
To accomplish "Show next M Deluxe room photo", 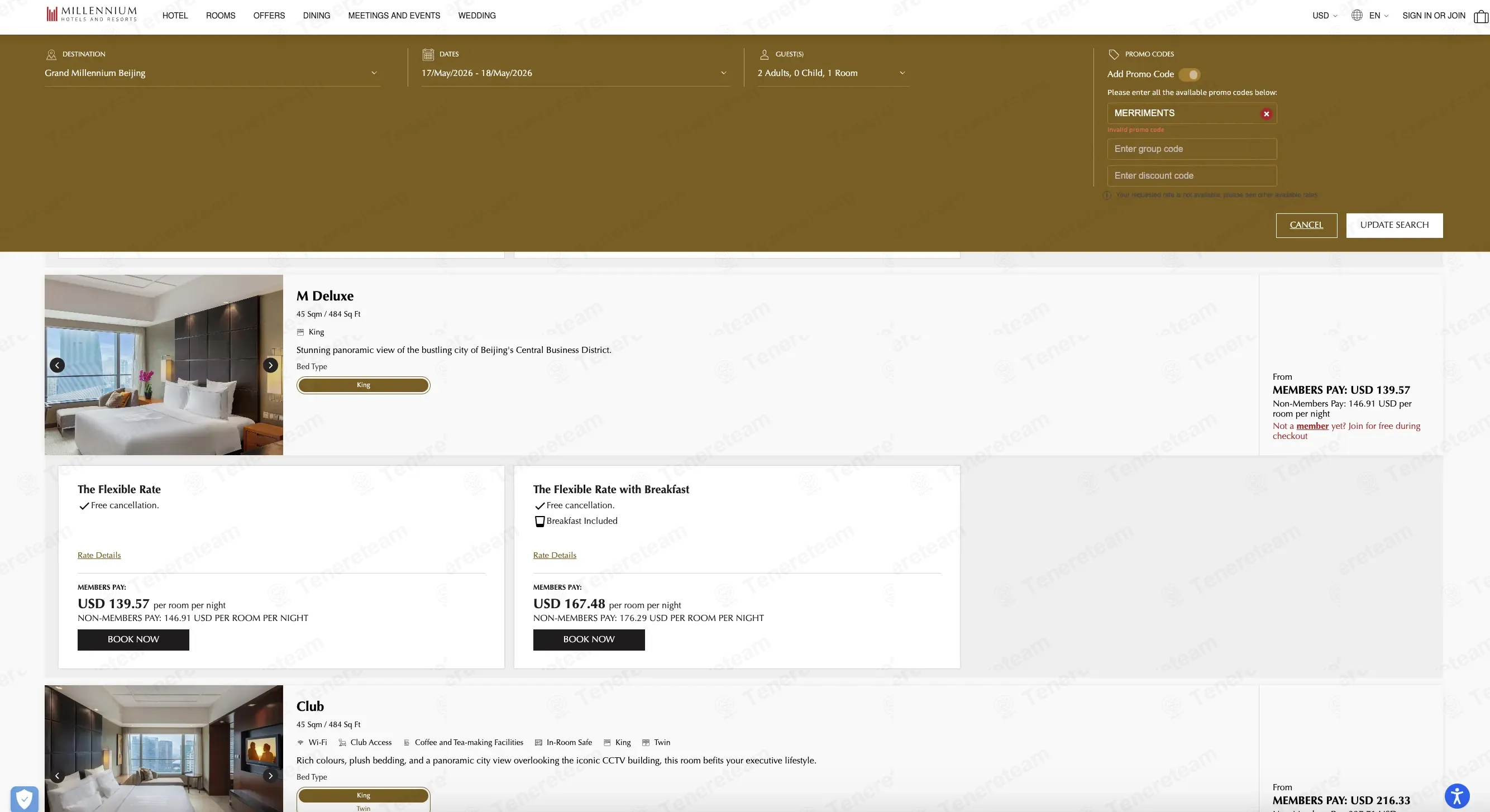I will tap(270, 365).
